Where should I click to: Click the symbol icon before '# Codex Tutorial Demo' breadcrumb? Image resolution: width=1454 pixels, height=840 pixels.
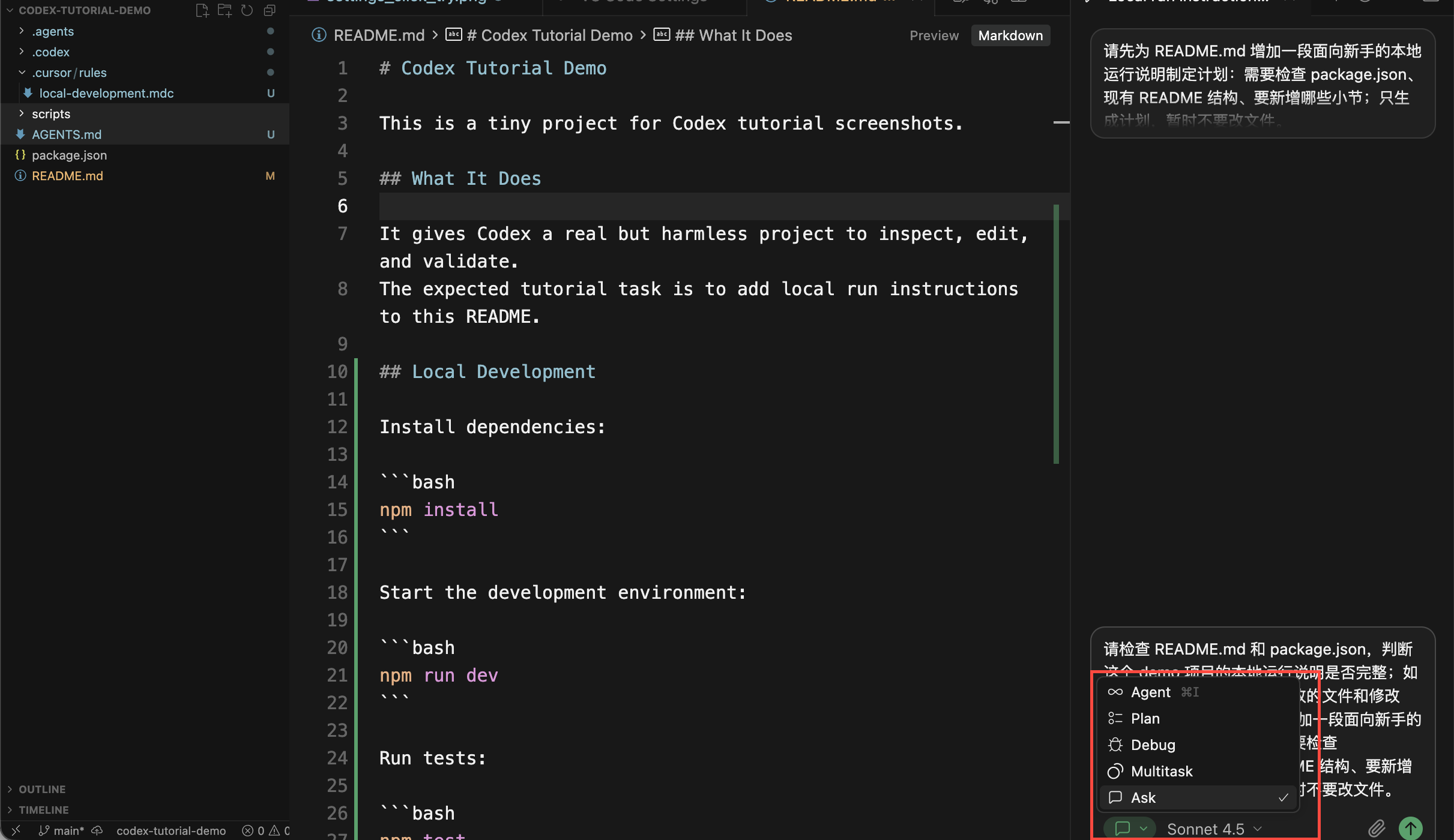pos(454,35)
